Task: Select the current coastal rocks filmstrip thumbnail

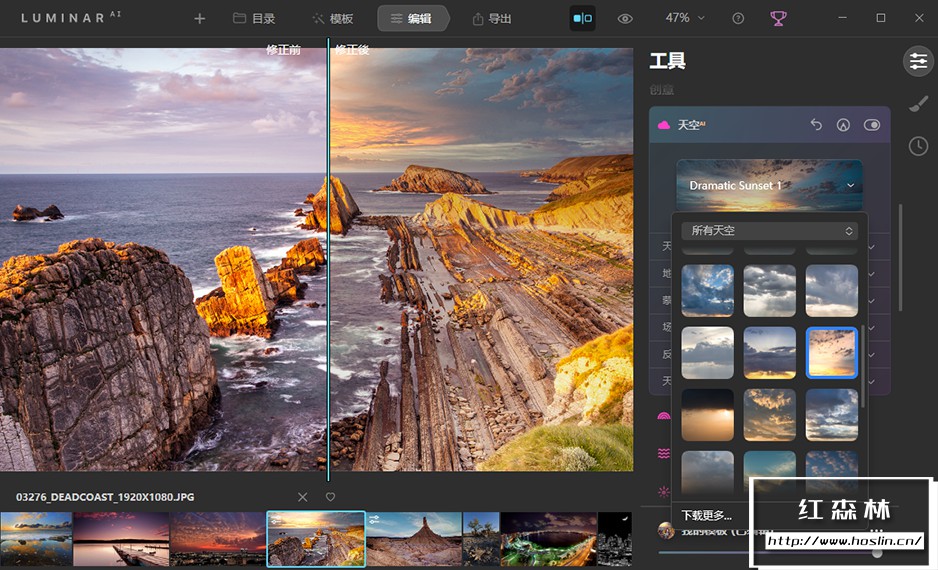Action: (316, 539)
